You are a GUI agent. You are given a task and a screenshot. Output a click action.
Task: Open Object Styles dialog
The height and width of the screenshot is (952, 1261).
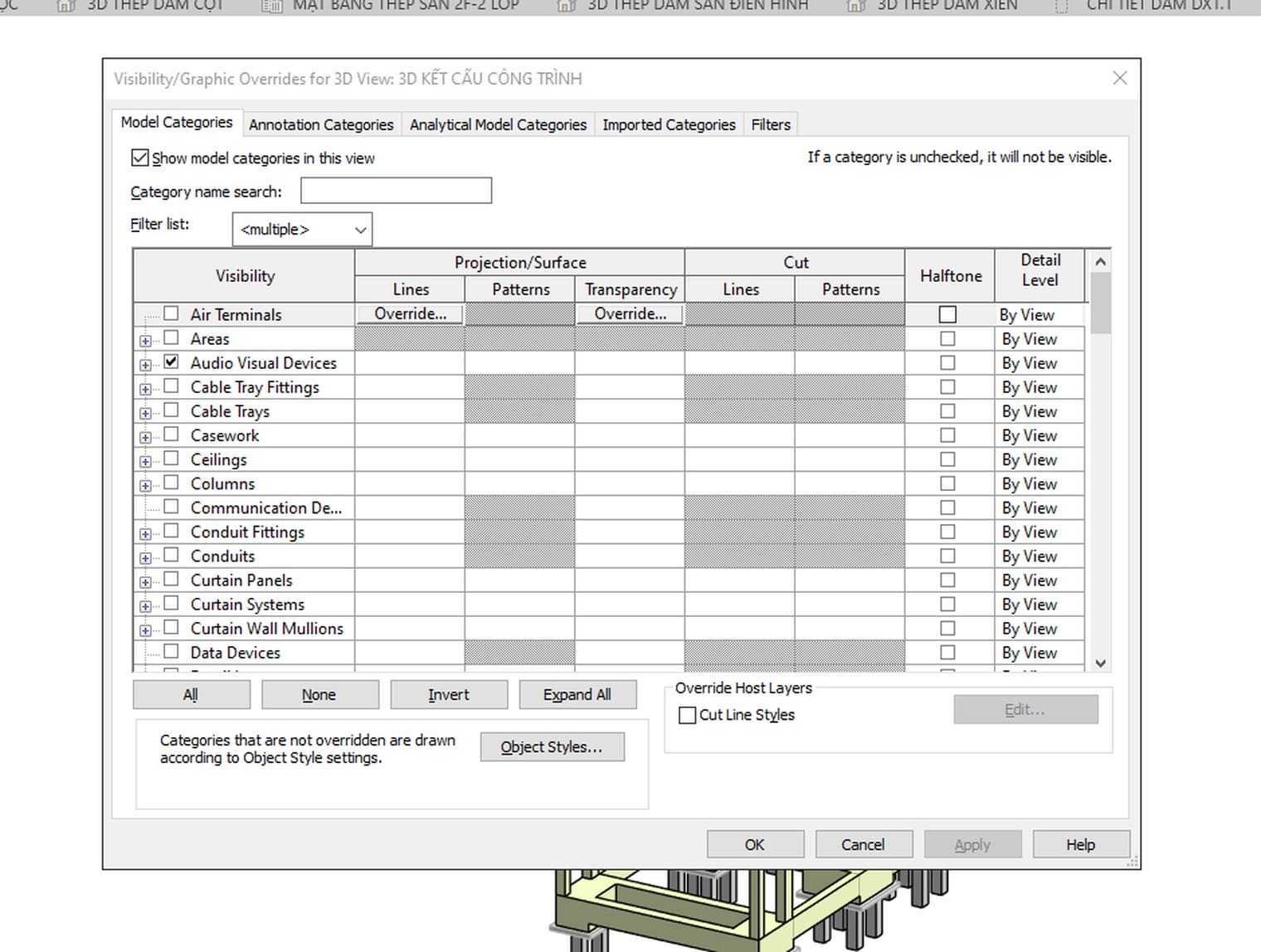click(552, 747)
